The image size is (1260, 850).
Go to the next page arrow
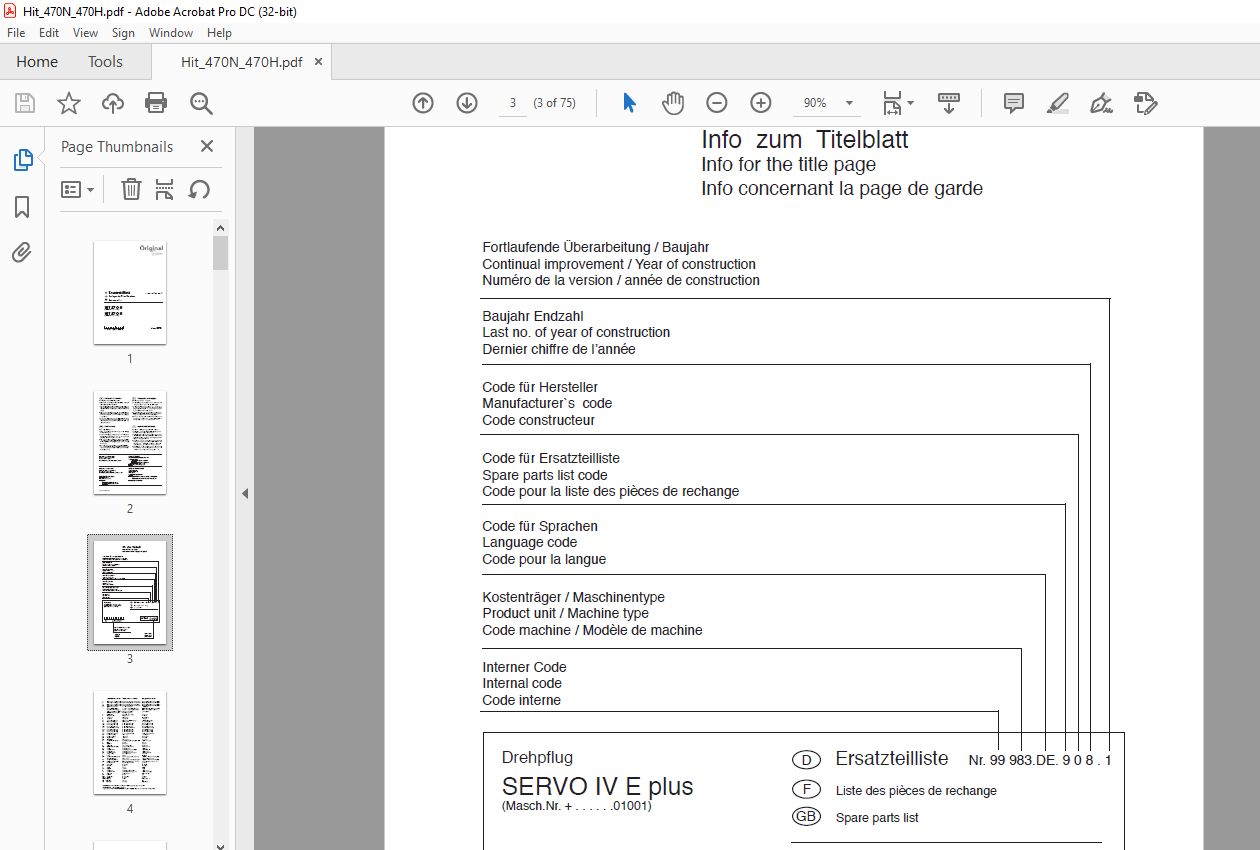point(467,102)
